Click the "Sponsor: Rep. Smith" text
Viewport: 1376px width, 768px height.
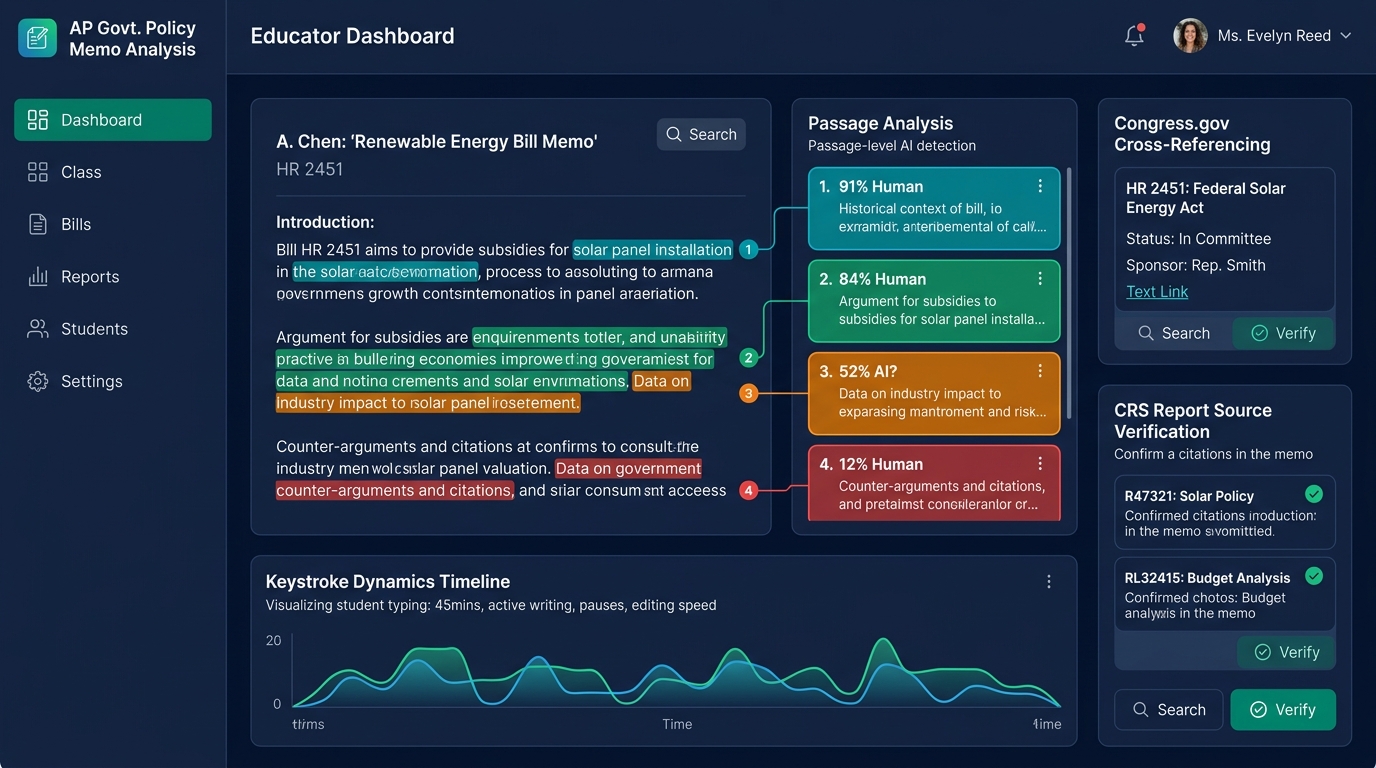[1196, 265]
